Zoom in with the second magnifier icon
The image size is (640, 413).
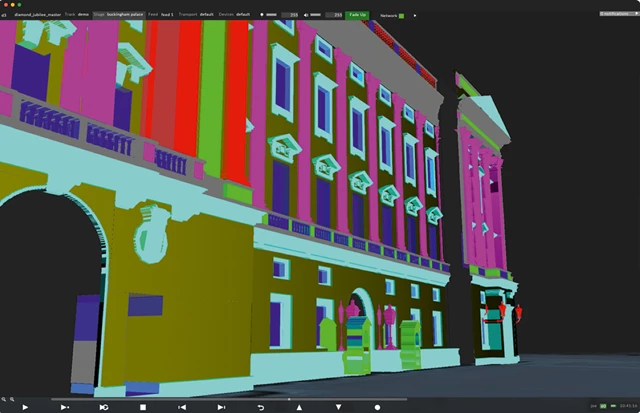12,399
